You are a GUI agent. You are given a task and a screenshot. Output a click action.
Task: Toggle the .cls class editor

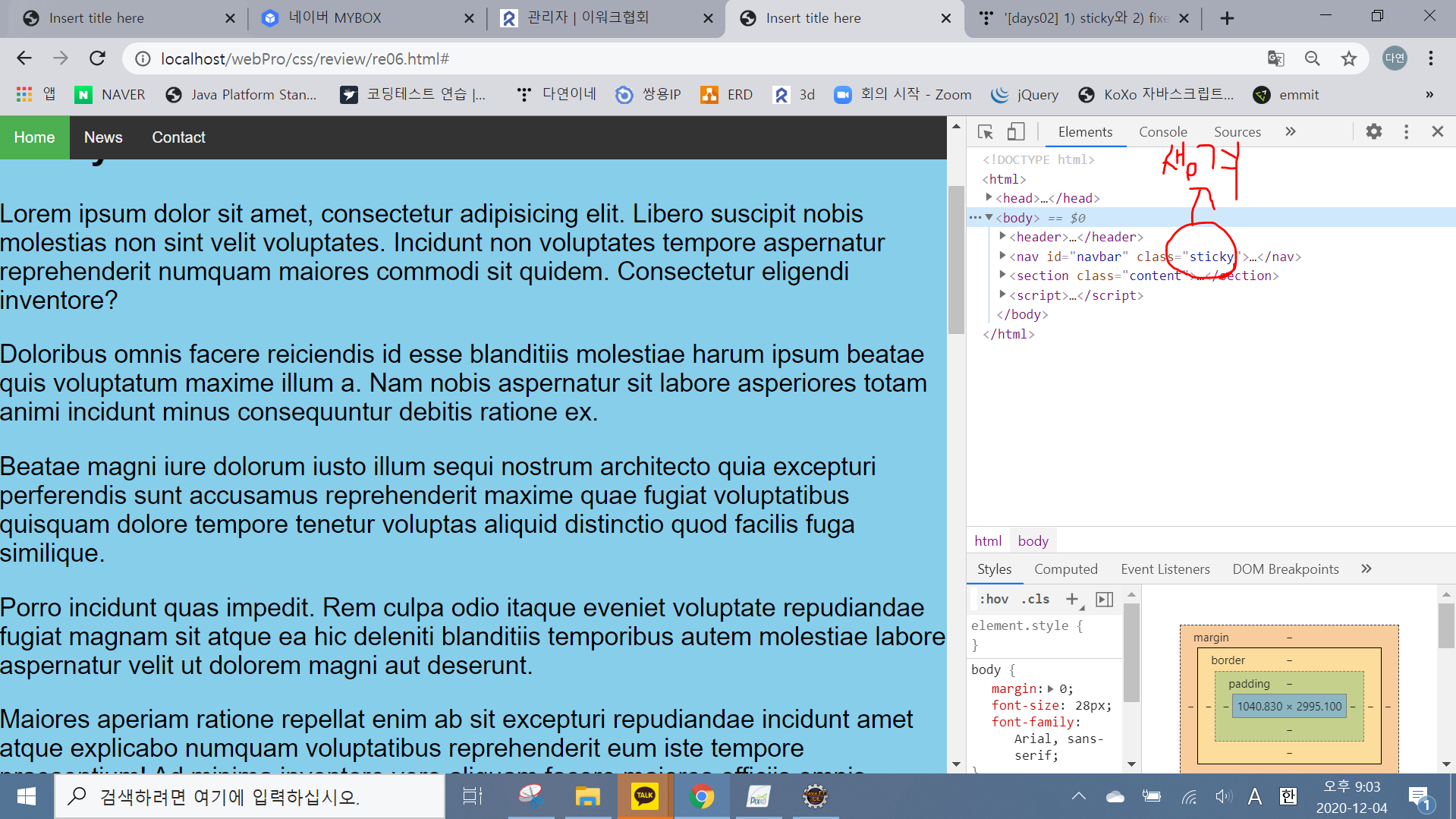coord(1035,599)
